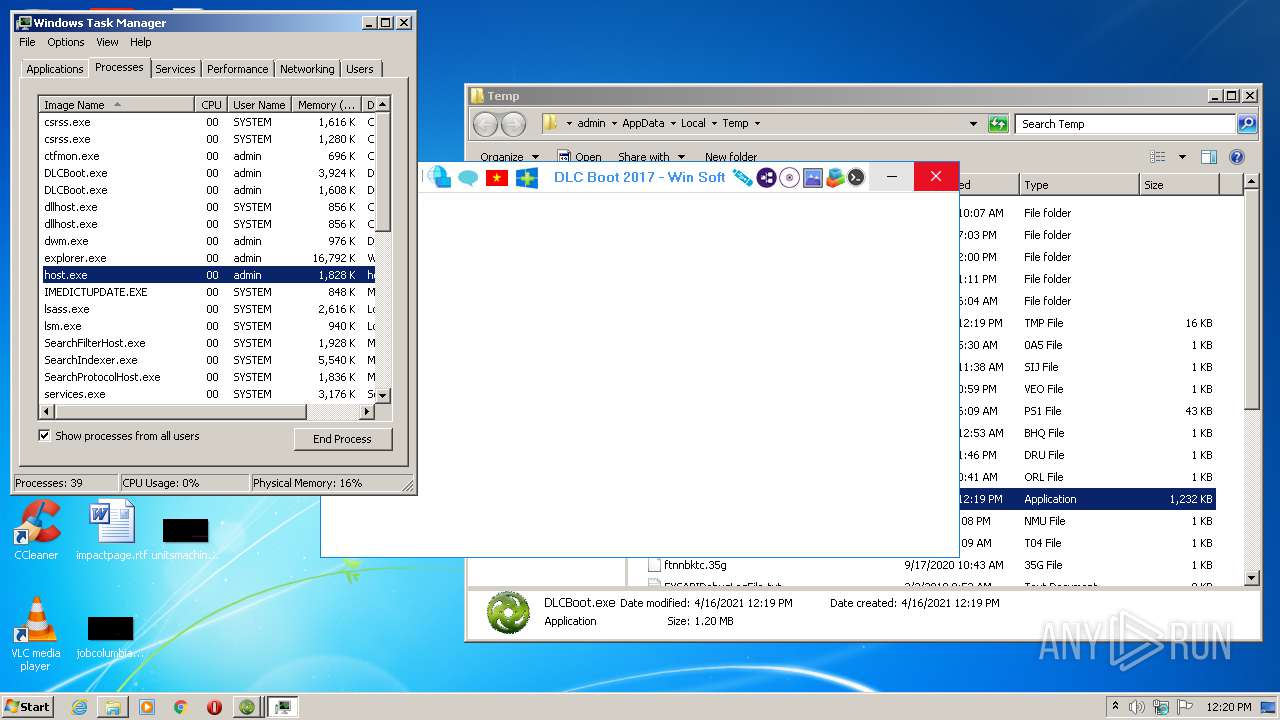Screen dimensions: 1280x720
Task: Open the USB drive tool icon
Action: click(x=742, y=178)
